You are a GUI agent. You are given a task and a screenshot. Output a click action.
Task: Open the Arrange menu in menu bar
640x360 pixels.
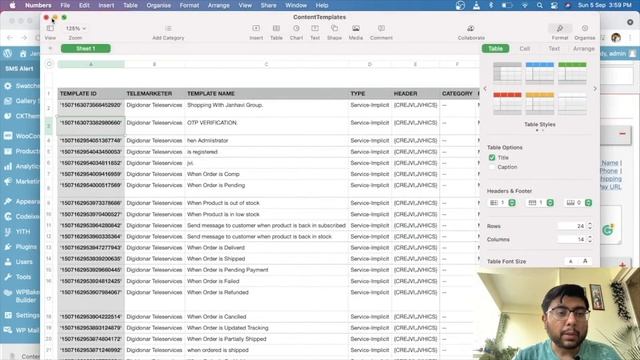pos(218,5)
